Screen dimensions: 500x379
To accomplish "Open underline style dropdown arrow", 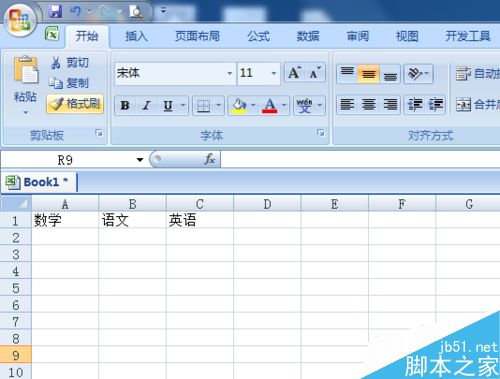I will click(183, 106).
